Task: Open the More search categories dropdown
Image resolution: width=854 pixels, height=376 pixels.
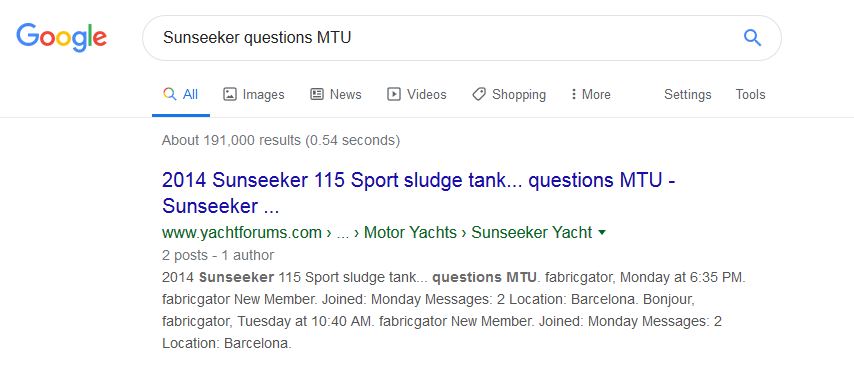Action: point(591,94)
